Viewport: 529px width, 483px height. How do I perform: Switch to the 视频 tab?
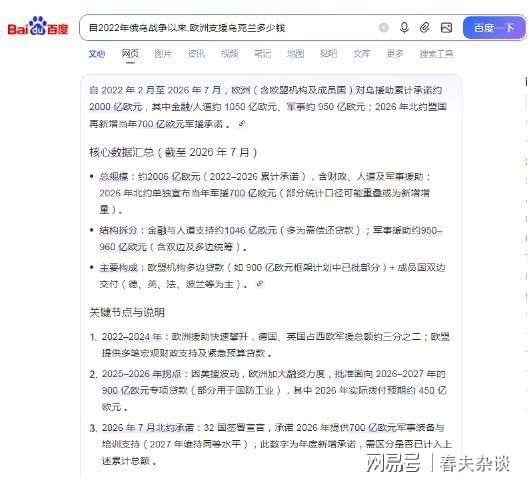pyautogui.click(x=229, y=54)
